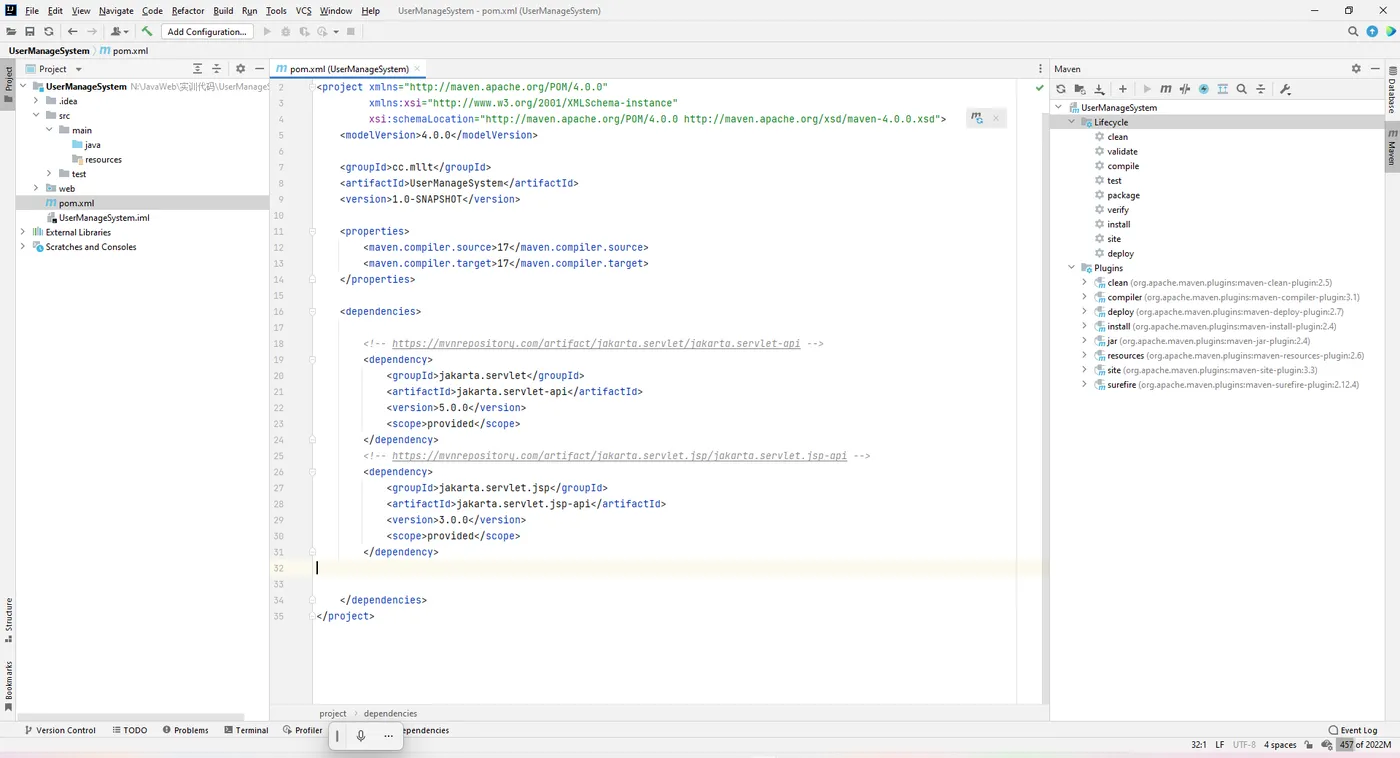1400x758 pixels.
Task: Open the Problems tool window
Action: 185,730
